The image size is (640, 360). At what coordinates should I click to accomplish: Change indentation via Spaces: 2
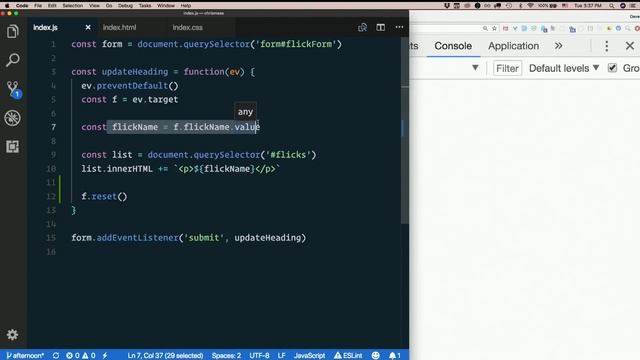[x=226, y=356]
